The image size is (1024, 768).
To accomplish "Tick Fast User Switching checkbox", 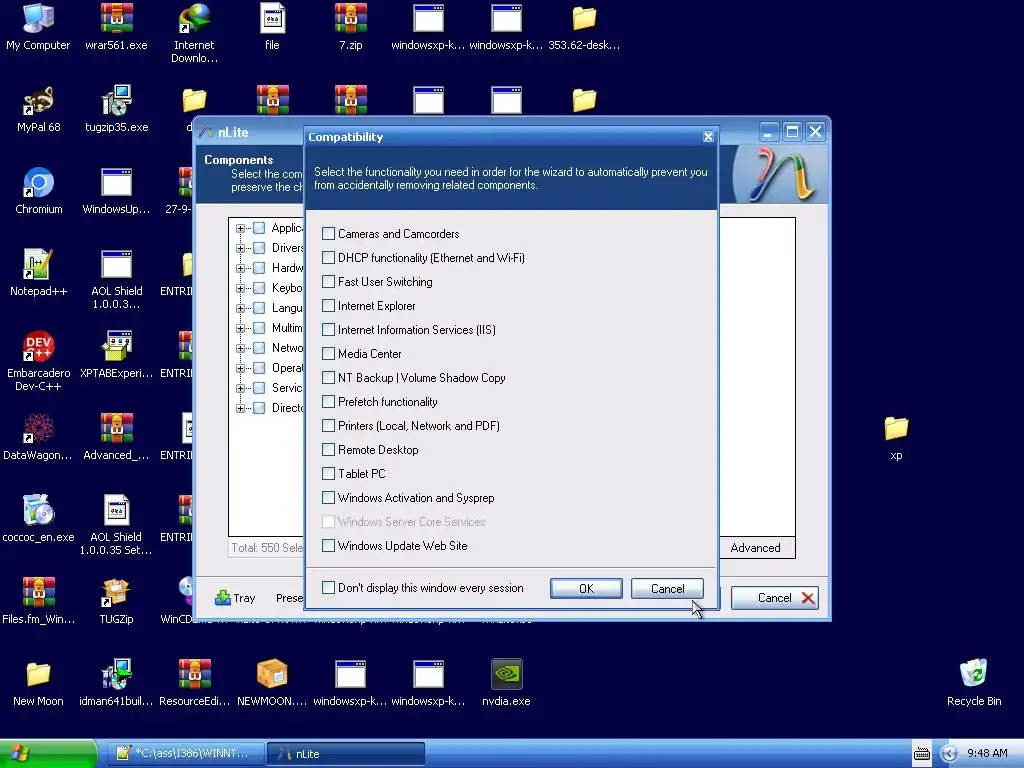I will (328, 281).
